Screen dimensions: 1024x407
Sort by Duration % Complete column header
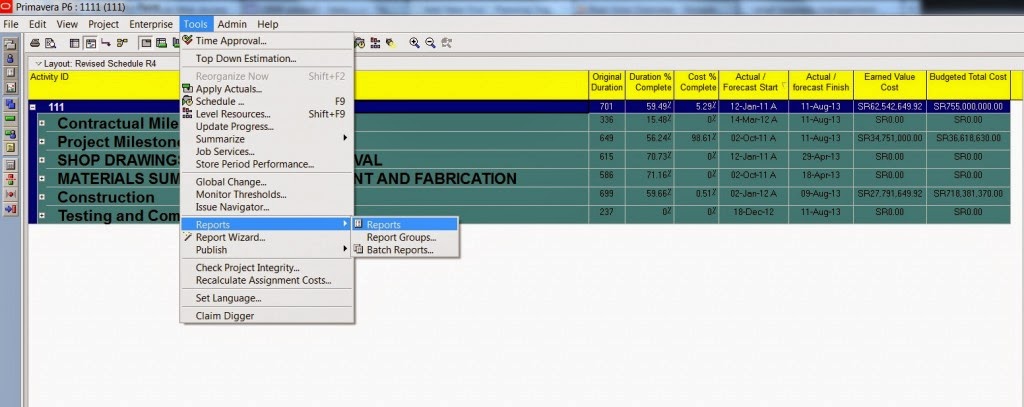[x=649, y=85]
